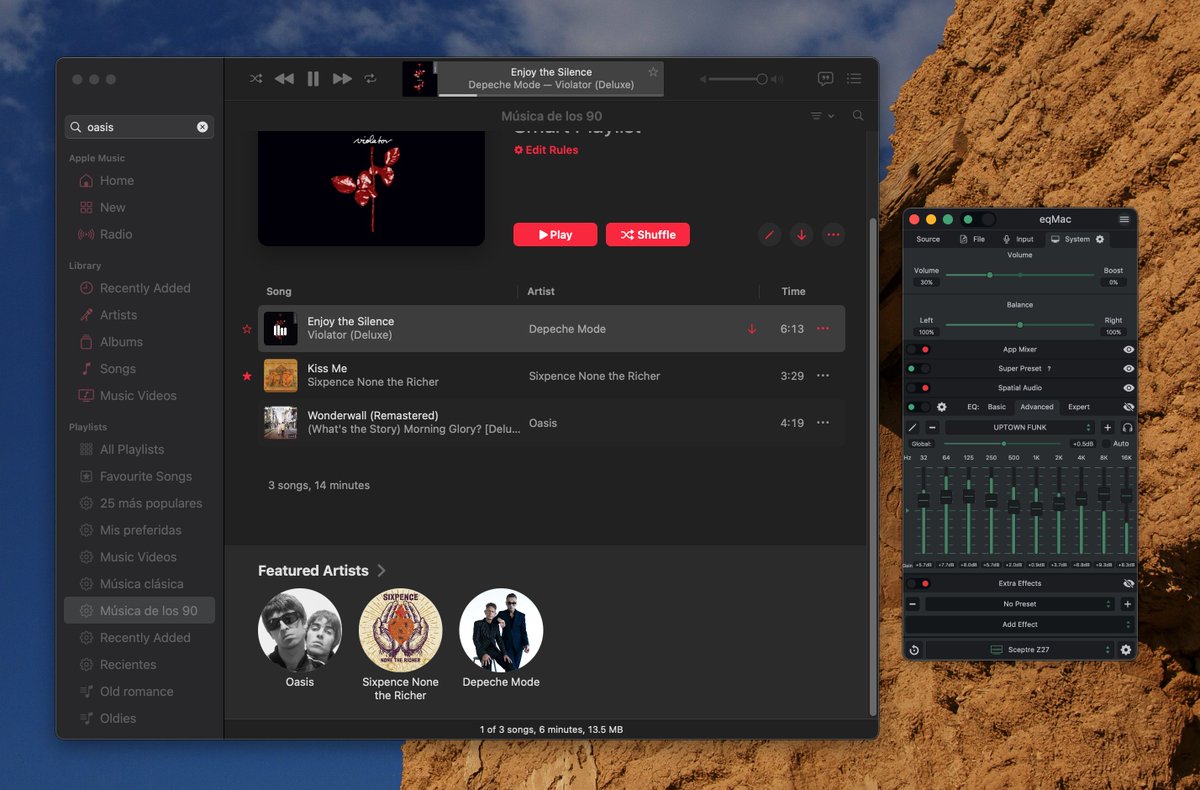The image size is (1200, 790).
Task: Enable the Extra Effects toggle
Action: tap(919, 583)
